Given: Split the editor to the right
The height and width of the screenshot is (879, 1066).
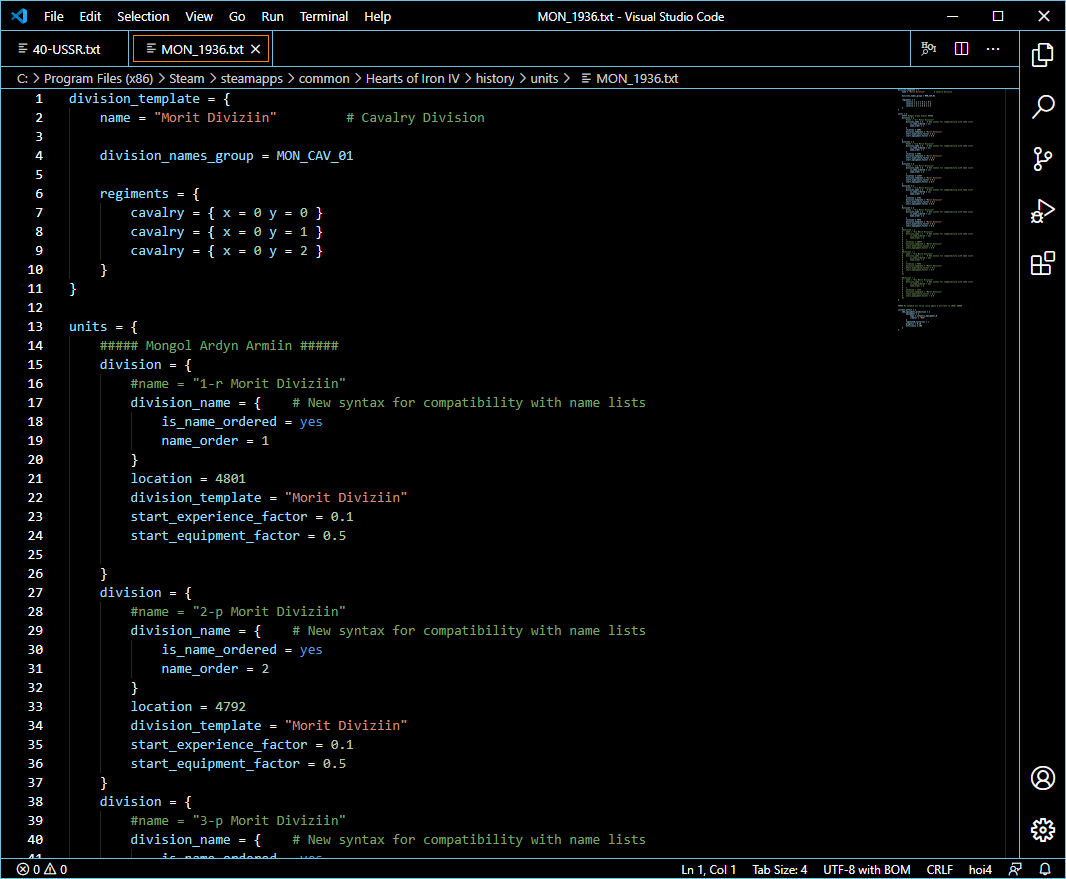Looking at the screenshot, I should coord(961,48).
